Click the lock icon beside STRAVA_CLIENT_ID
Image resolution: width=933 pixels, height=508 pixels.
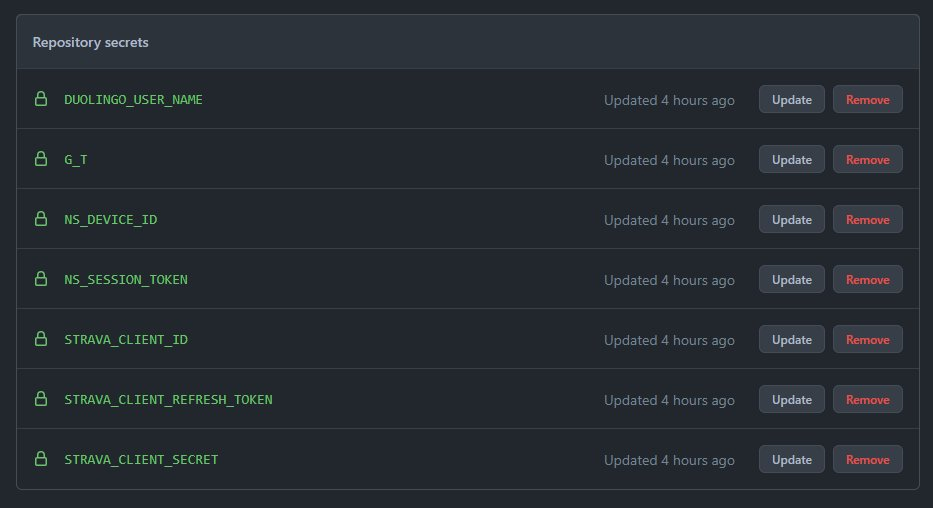coord(41,339)
